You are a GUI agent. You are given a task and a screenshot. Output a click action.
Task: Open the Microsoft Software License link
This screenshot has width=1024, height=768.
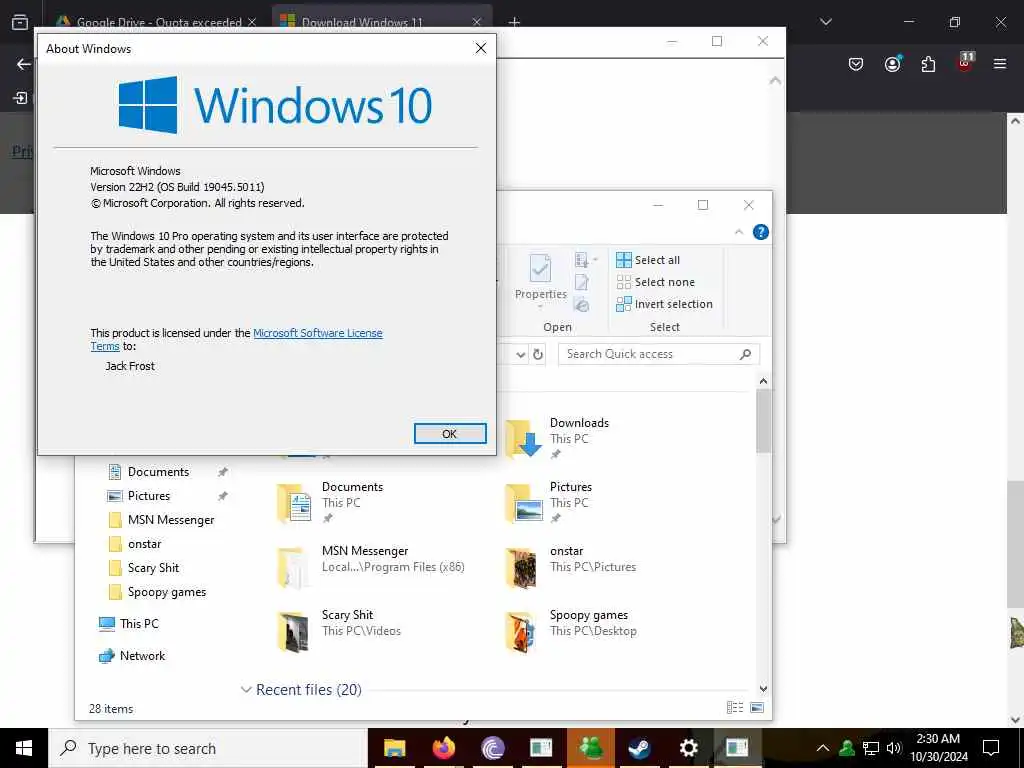317,333
